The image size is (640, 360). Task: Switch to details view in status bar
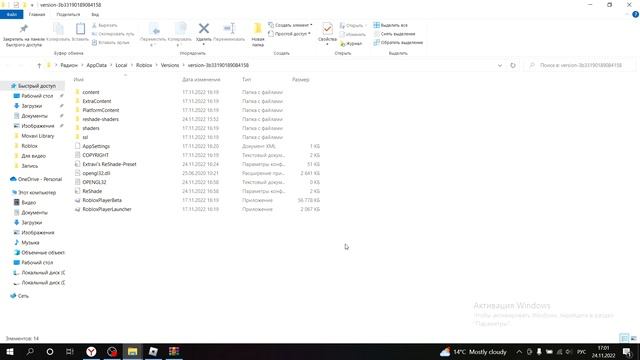(624, 338)
